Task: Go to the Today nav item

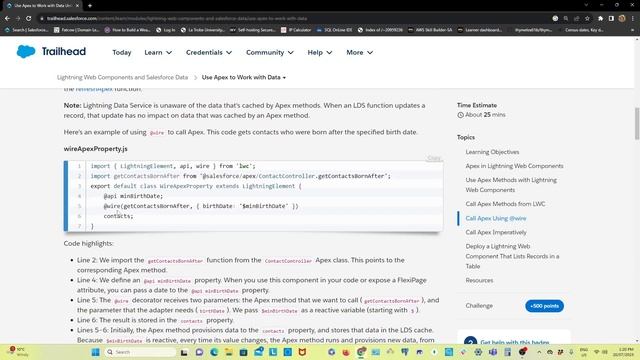Action: point(122,52)
